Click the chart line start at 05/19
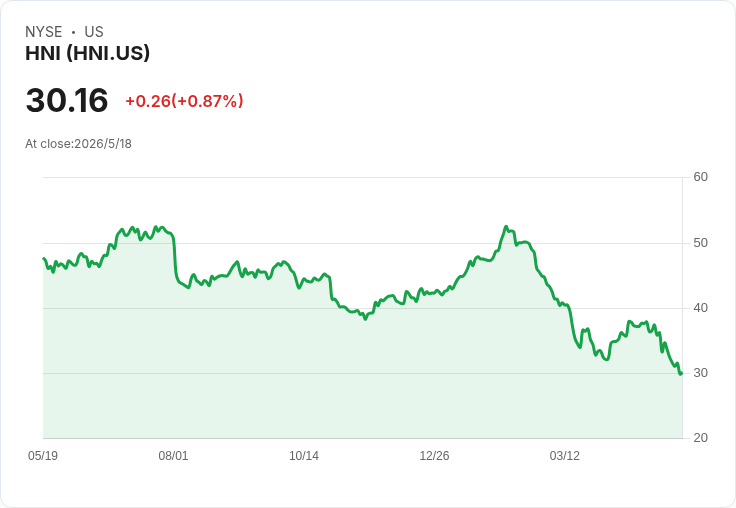The height and width of the screenshot is (508, 736). pos(44,258)
